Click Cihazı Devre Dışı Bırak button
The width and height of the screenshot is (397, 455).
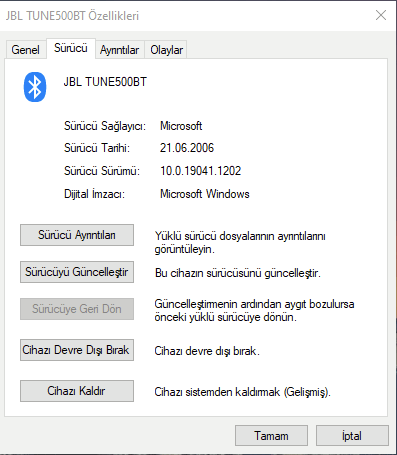[x=77, y=350]
